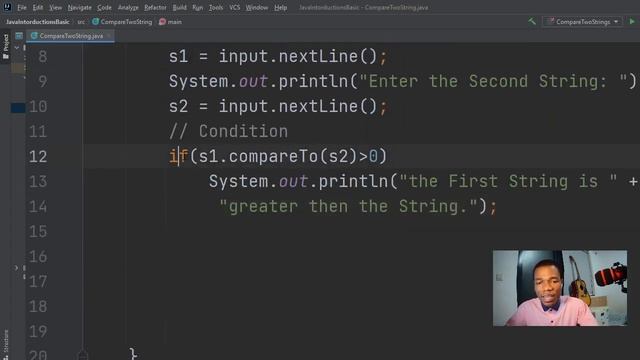The width and height of the screenshot is (640, 360).
Task: Open the Run menu
Action: [198, 7]
